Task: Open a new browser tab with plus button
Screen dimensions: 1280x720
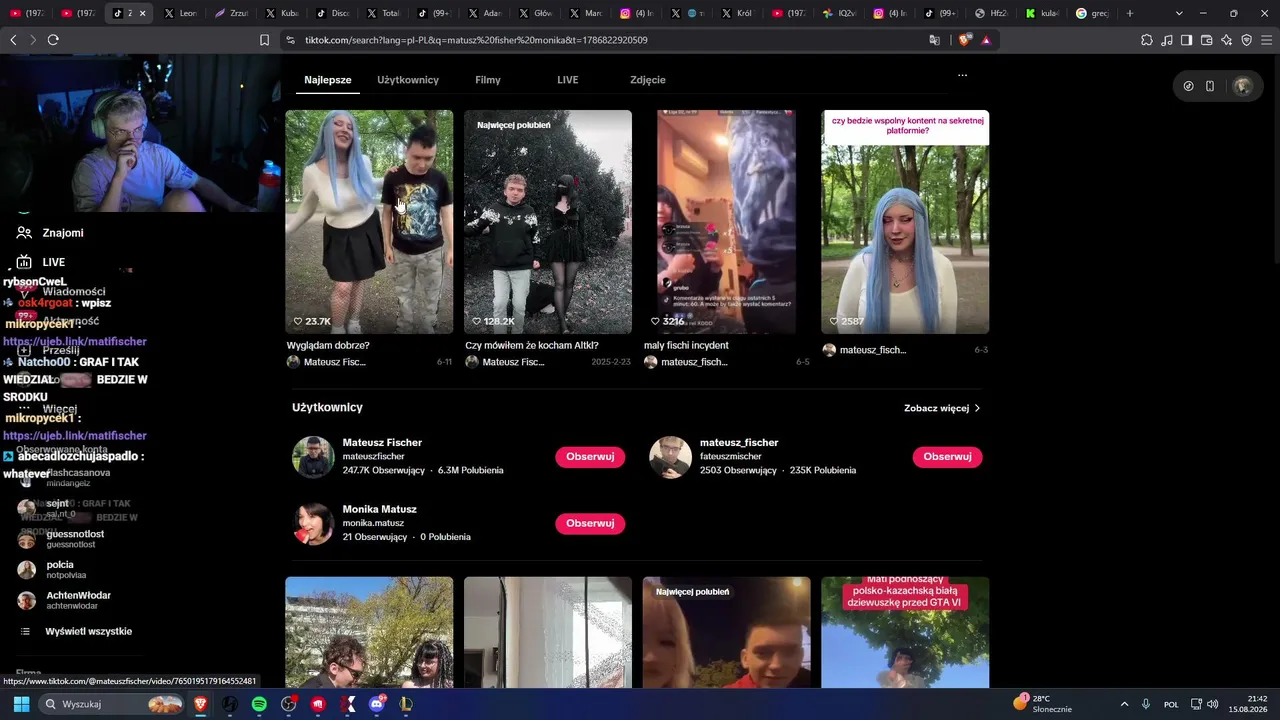Action: point(1130,13)
